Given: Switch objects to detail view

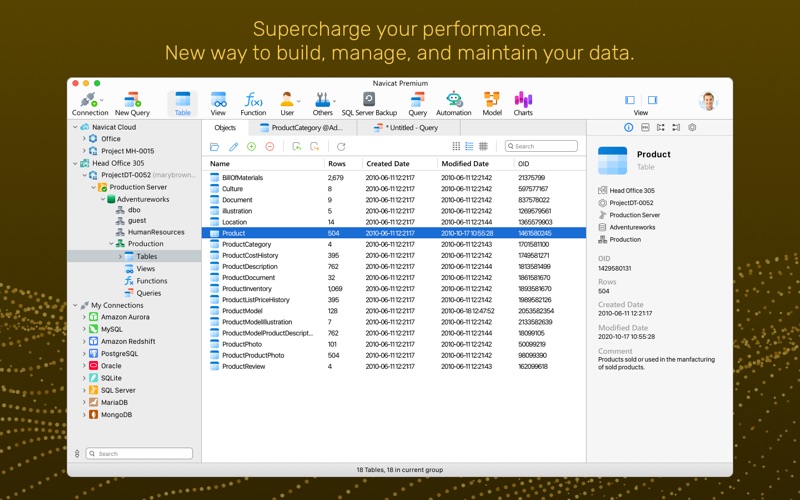Looking at the screenshot, I should click(483, 146).
